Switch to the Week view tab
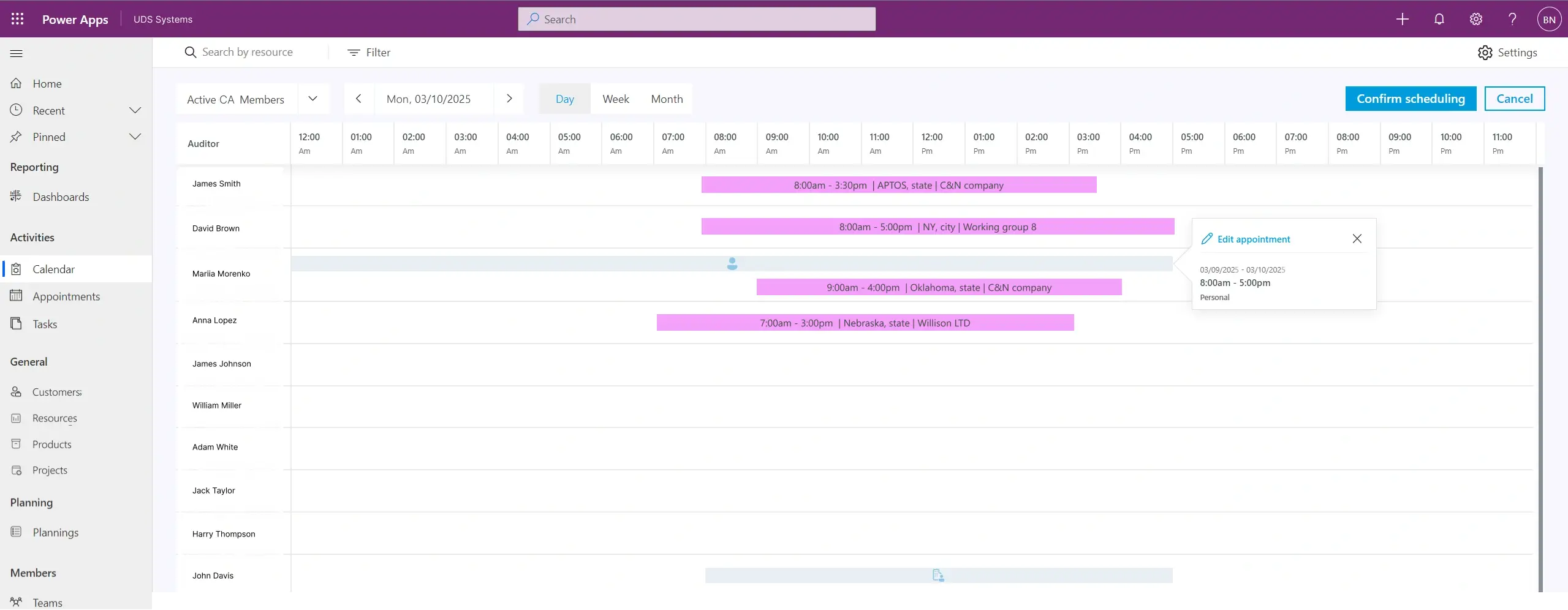 click(615, 98)
